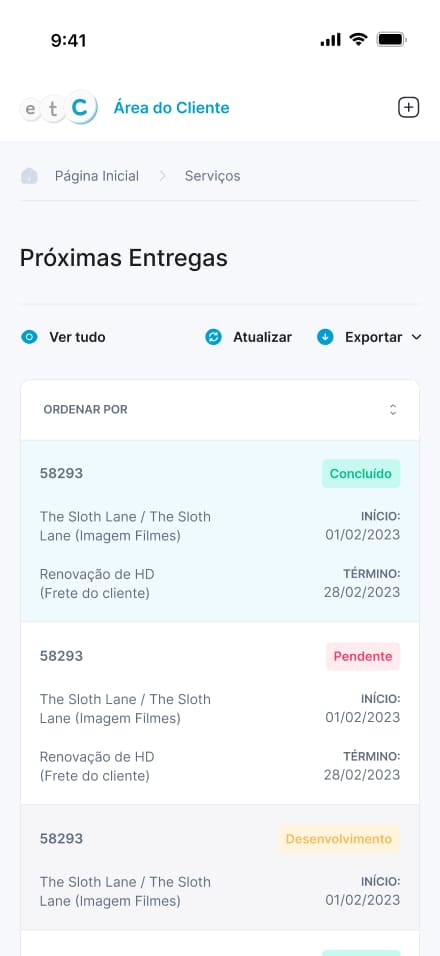Click the Atualizar button
This screenshot has width=440, height=956.
(x=248, y=337)
